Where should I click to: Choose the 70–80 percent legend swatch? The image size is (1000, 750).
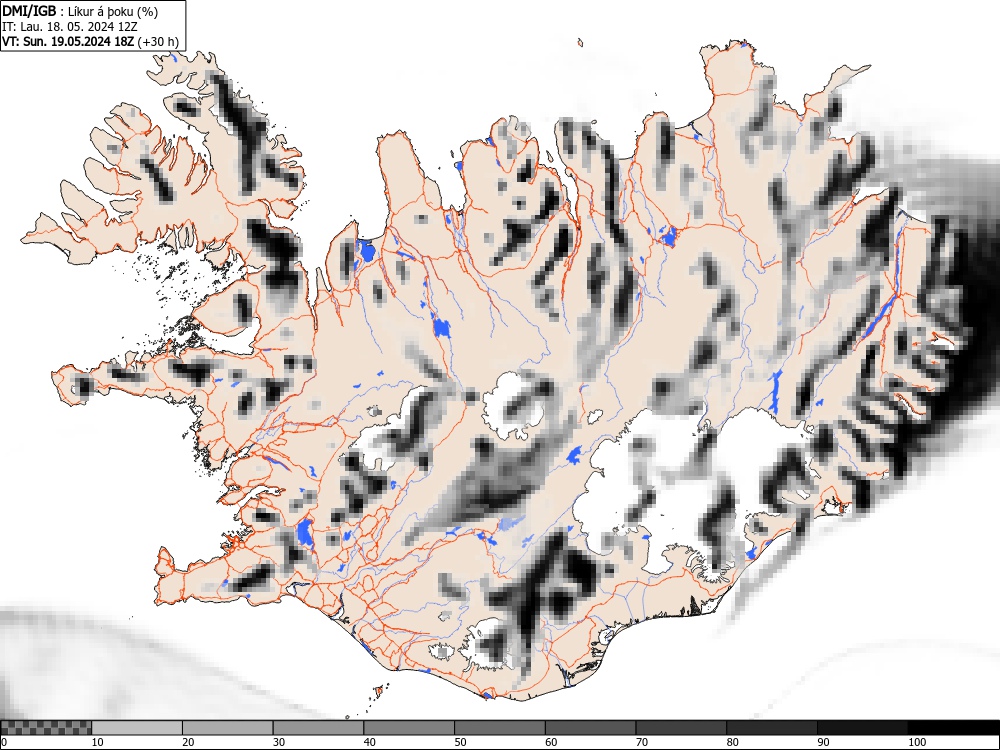[x=681, y=728]
